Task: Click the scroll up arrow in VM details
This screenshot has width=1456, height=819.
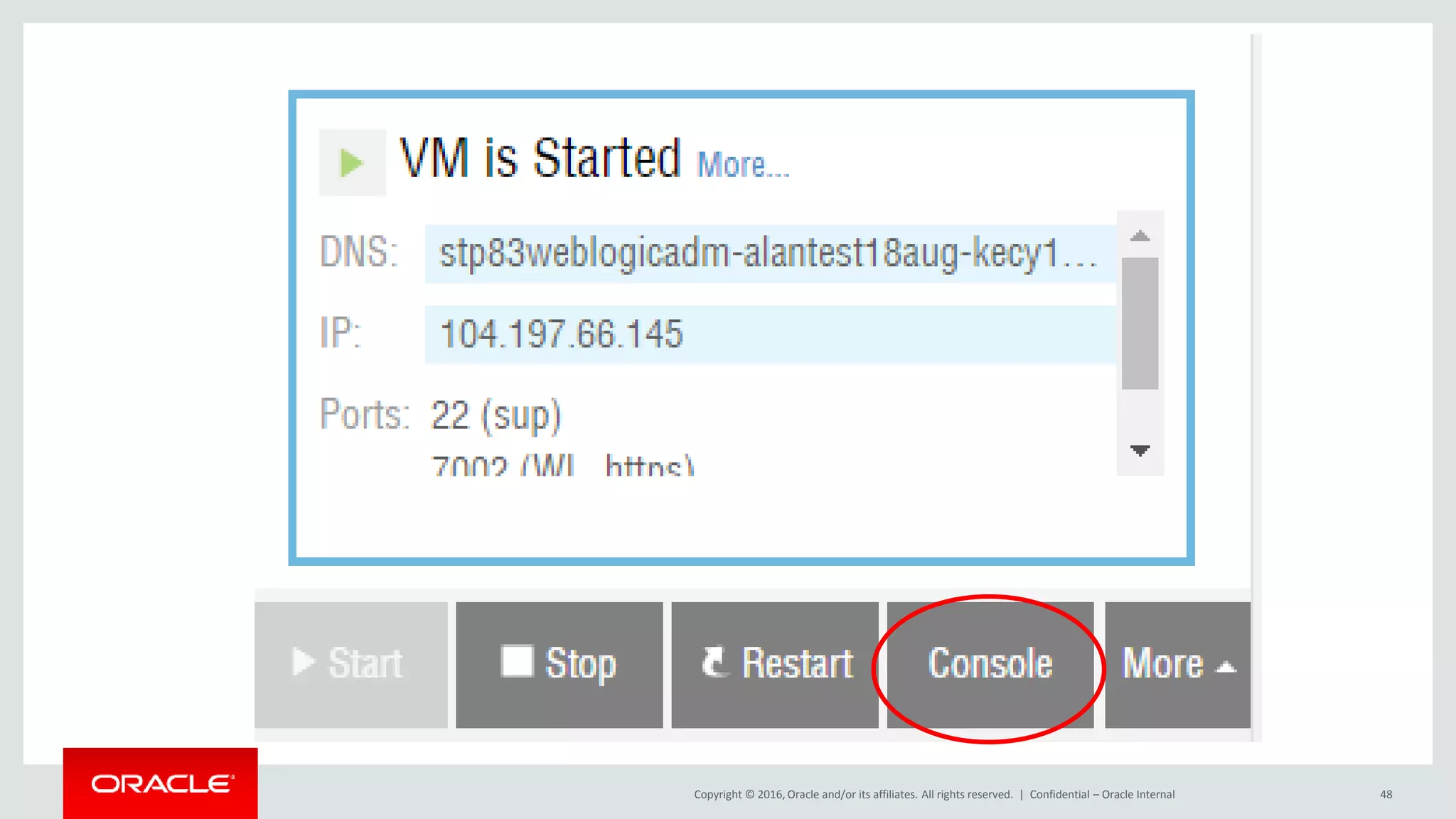Action: (x=1140, y=235)
